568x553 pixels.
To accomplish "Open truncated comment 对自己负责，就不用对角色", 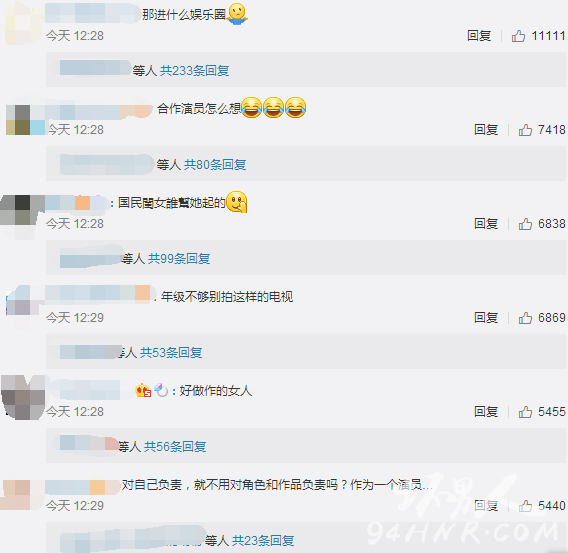I will 277,485.
